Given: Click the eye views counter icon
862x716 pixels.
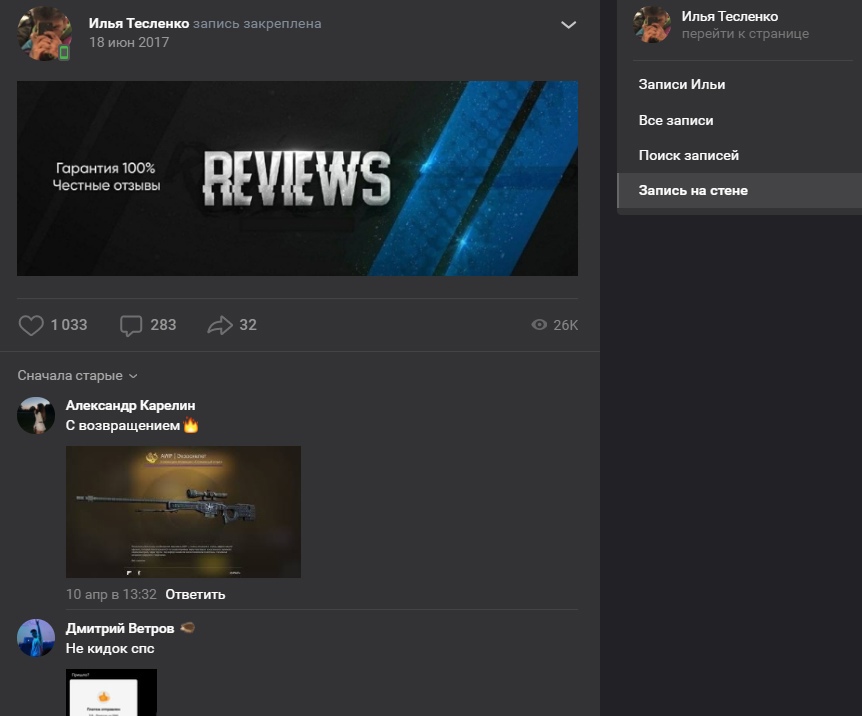Looking at the screenshot, I should (540, 325).
